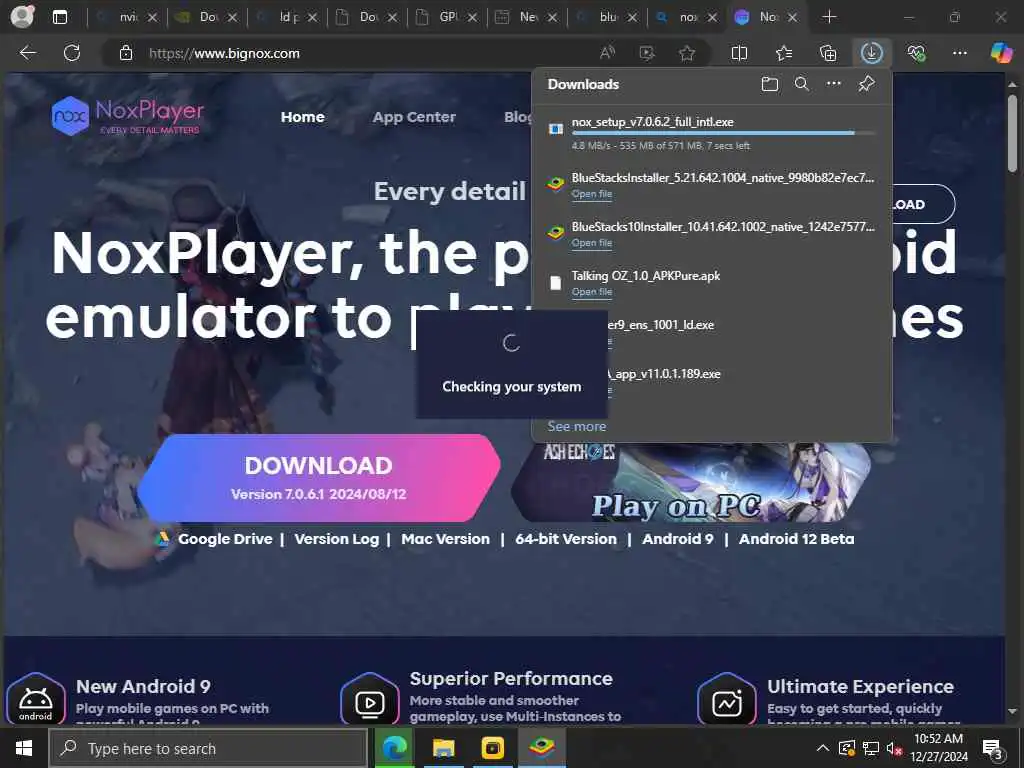
Task: Click the page vertical scrollbar
Action: coord(1012,133)
